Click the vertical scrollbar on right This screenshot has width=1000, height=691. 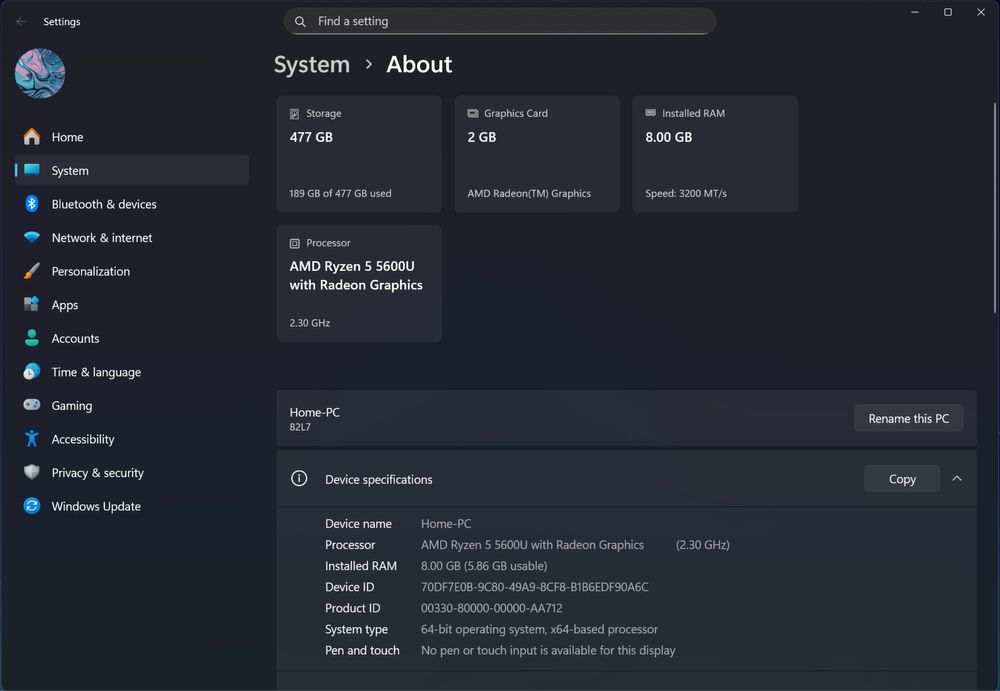click(x=994, y=208)
